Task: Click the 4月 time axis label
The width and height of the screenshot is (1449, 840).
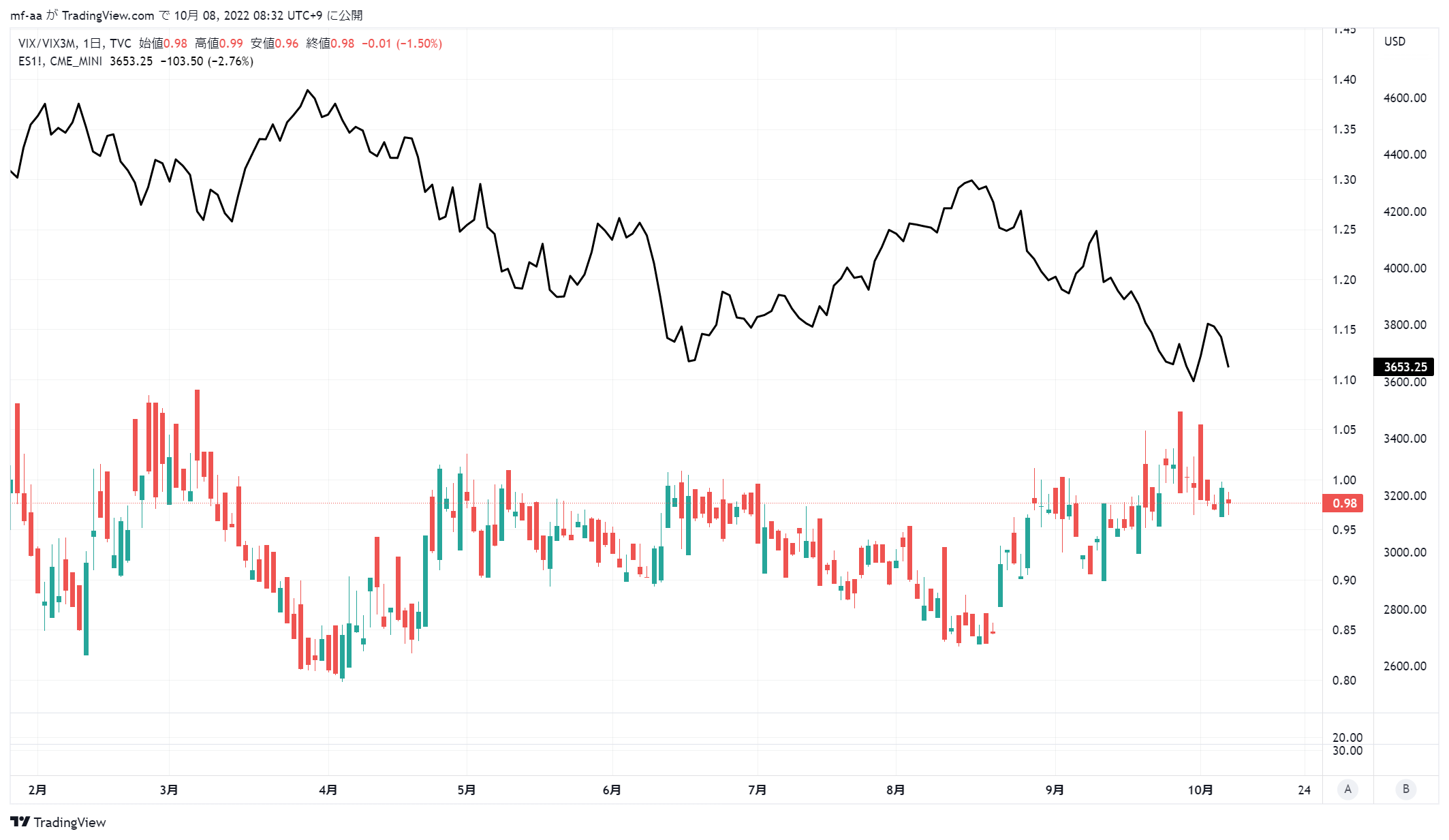Action: coord(328,790)
